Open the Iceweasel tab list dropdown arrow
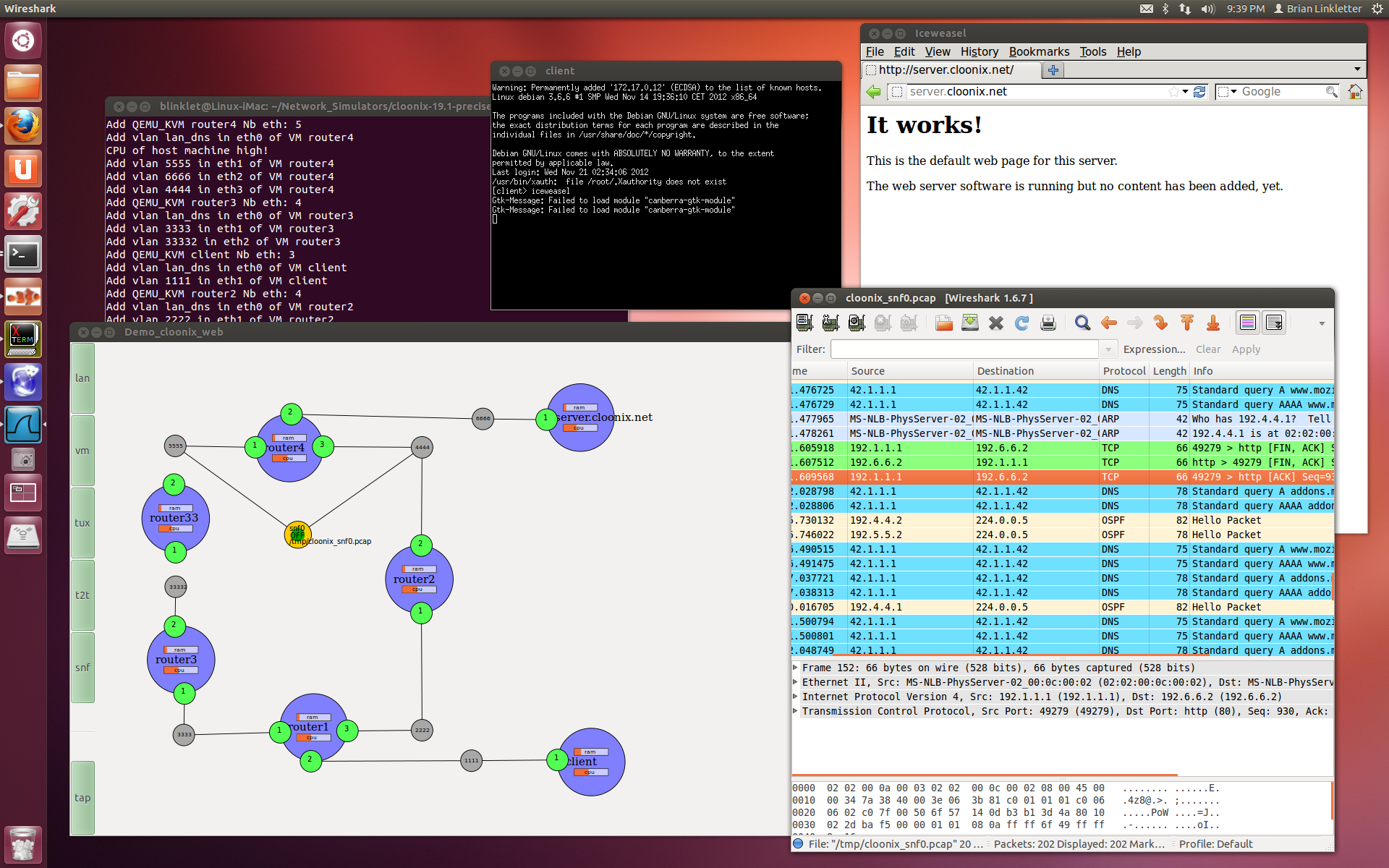The image size is (1389, 868). coord(1357,69)
